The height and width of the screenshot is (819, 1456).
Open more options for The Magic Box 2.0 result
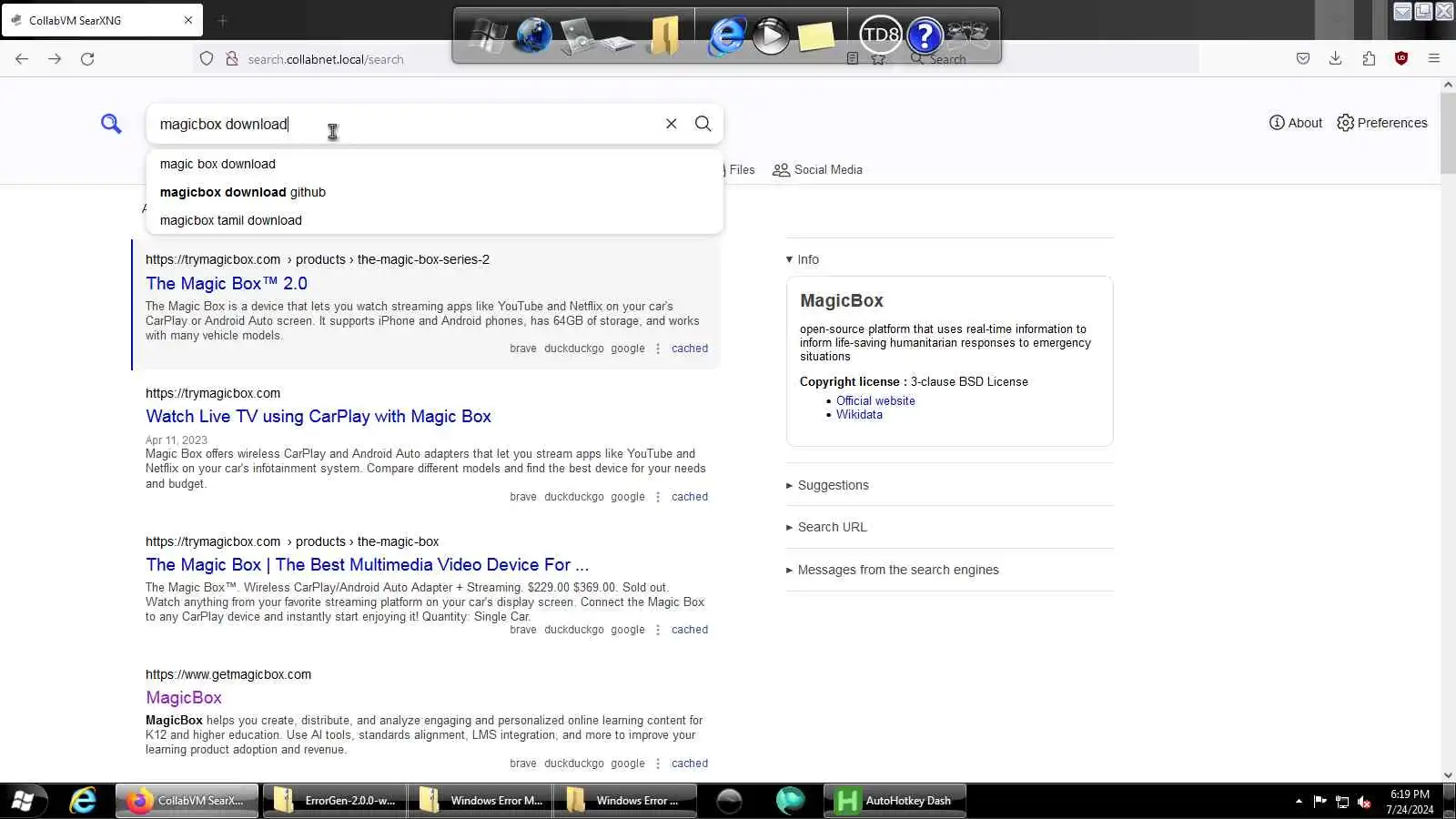click(x=658, y=349)
